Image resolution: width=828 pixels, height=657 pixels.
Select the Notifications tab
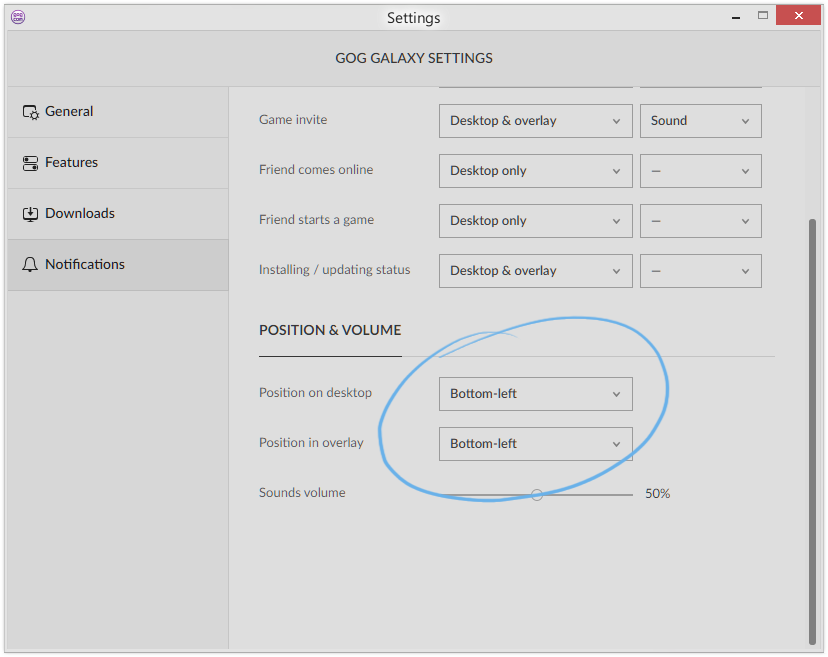(x=118, y=265)
